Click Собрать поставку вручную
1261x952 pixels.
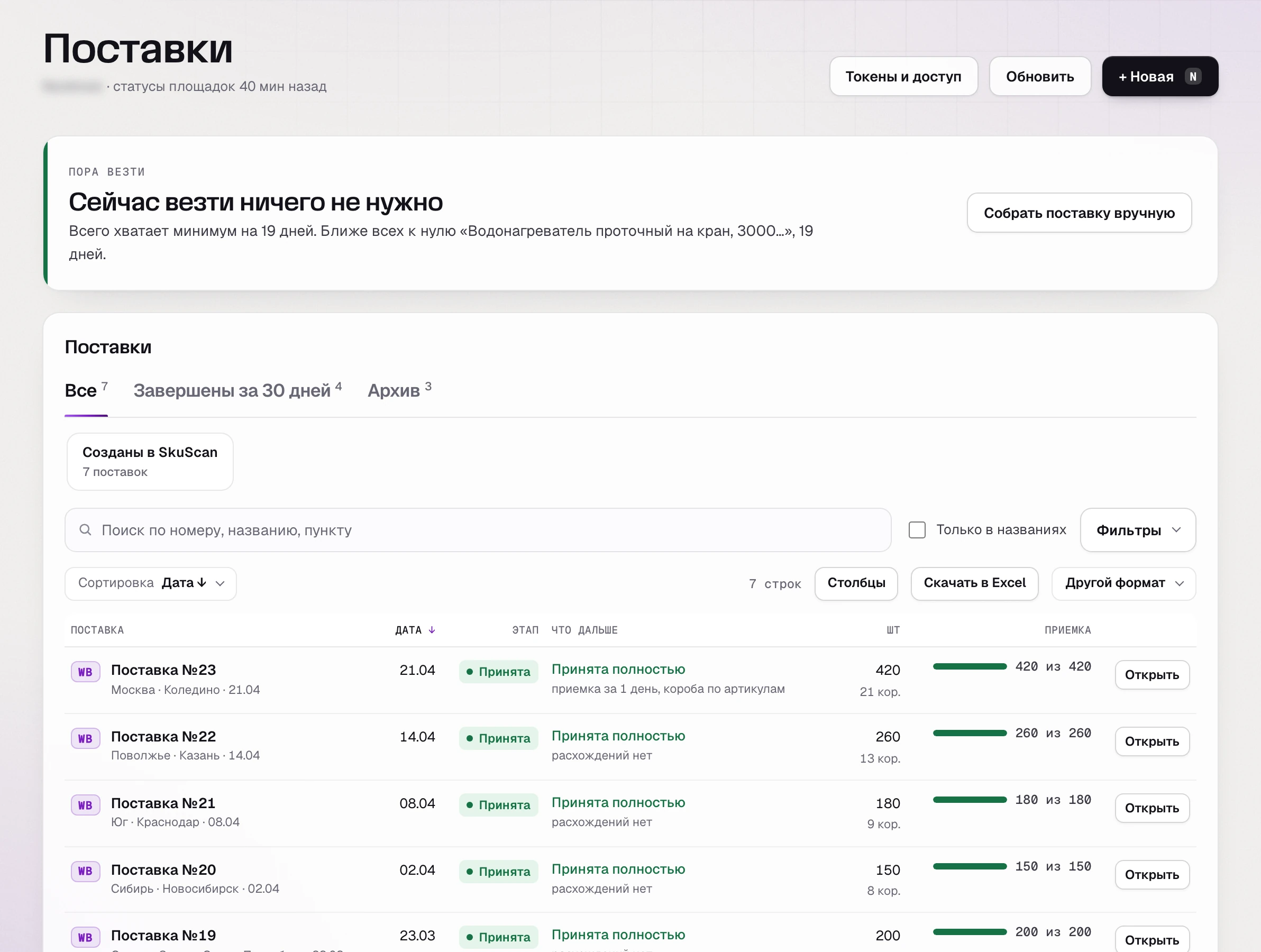pyautogui.click(x=1079, y=213)
